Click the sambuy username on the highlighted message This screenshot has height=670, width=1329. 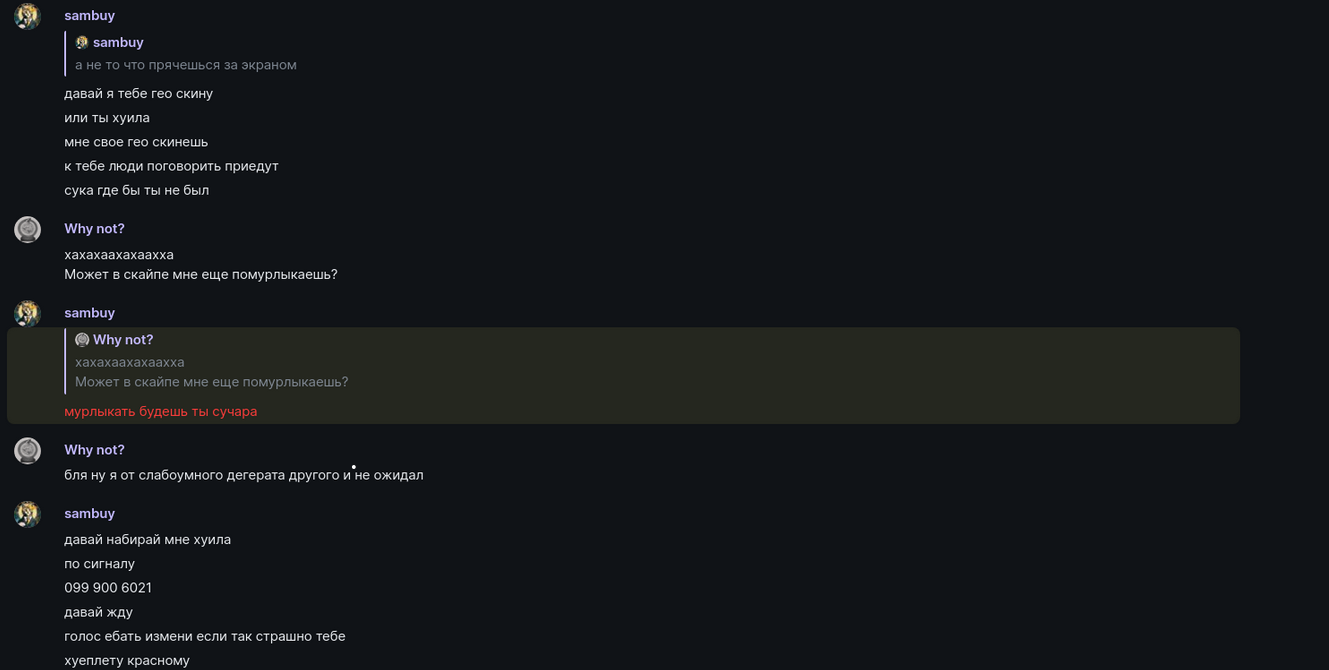pyautogui.click(x=89, y=313)
